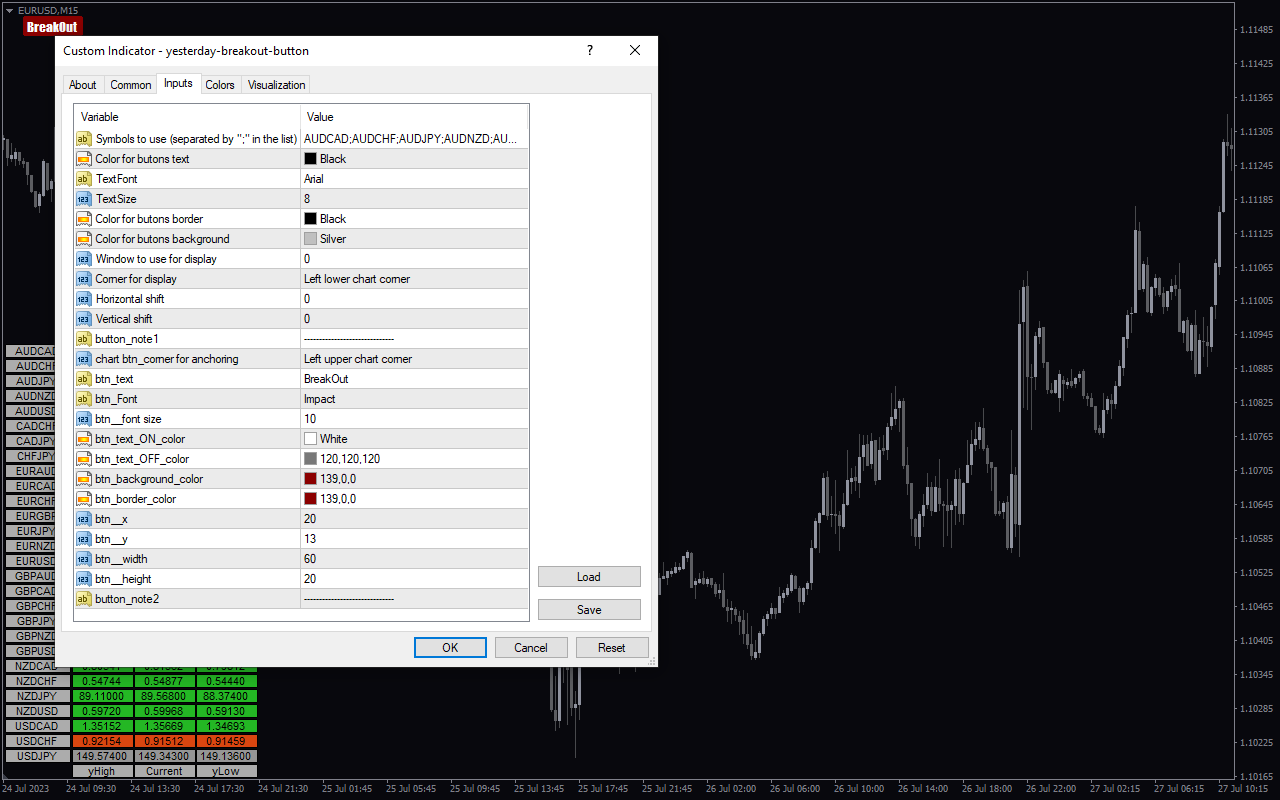
Task: Click the White swatch for btn_text_ON_color
Action: [x=310, y=439]
